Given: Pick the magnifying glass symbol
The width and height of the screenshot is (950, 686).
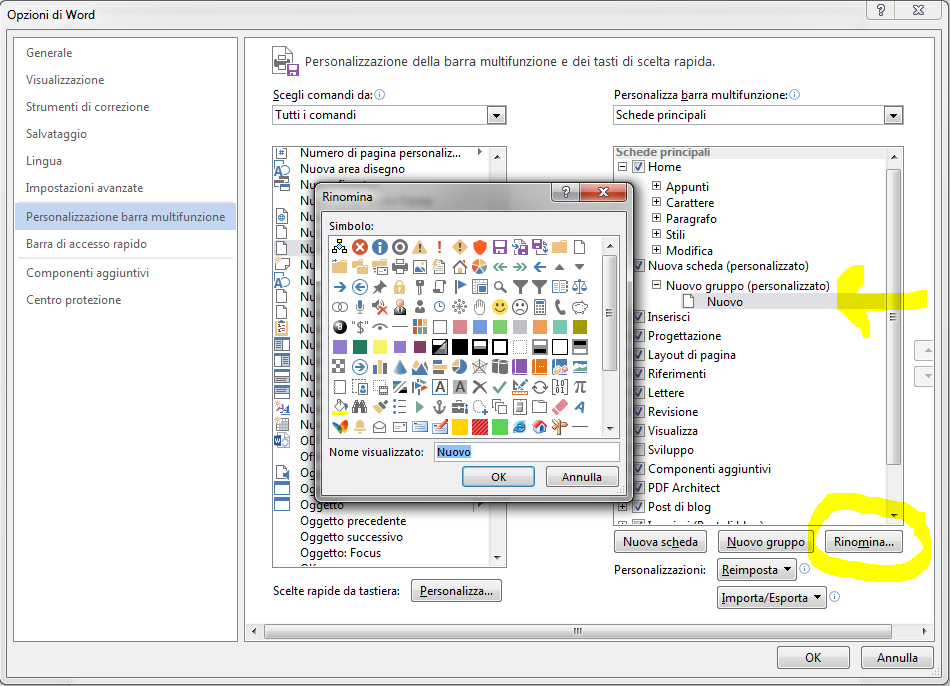Looking at the screenshot, I should click(500, 287).
